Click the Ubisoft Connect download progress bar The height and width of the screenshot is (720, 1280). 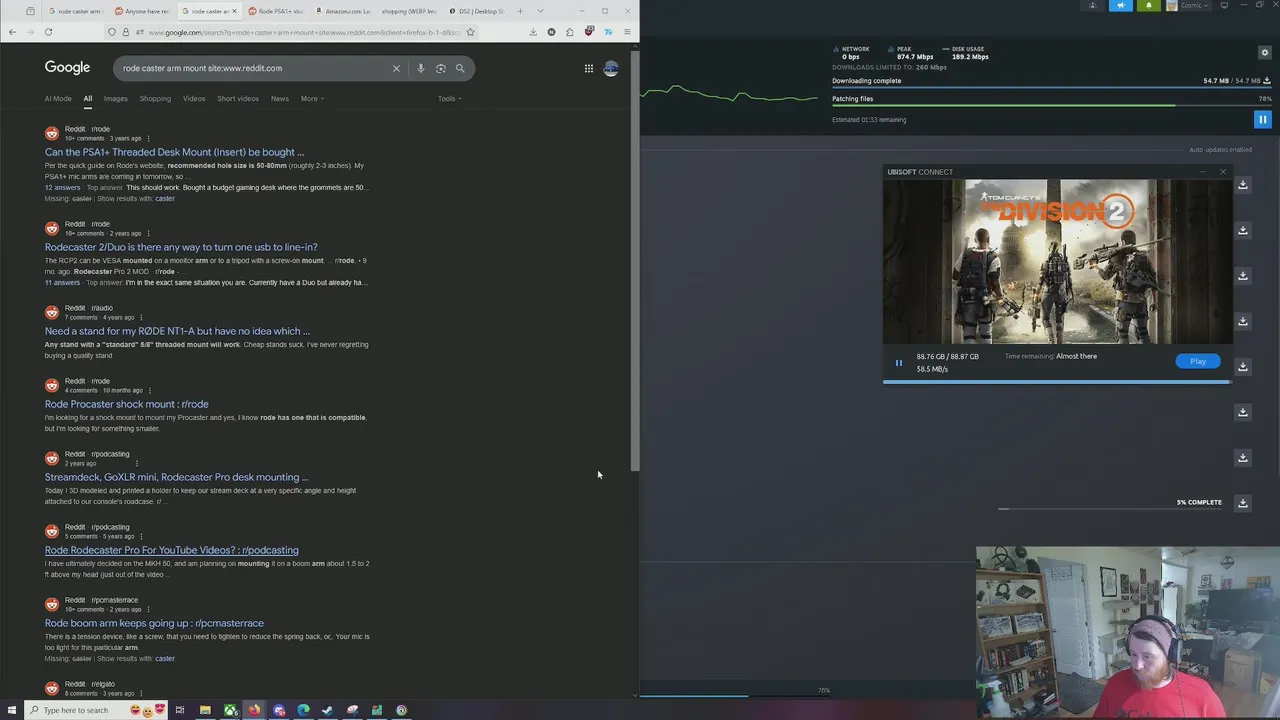[x=1057, y=381]
